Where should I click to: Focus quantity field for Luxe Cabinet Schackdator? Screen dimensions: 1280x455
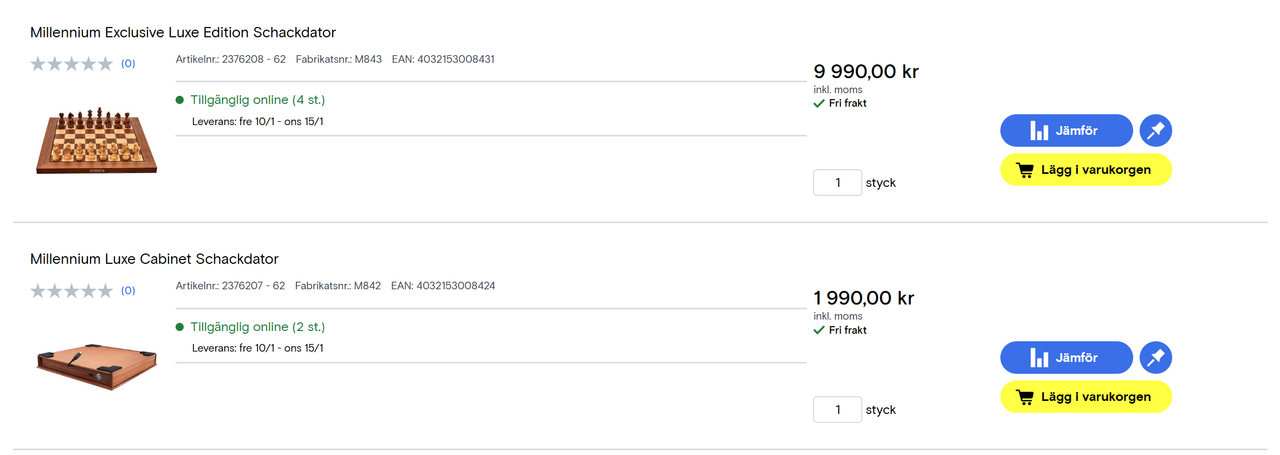pyautogui.click(x=837, y=410)
